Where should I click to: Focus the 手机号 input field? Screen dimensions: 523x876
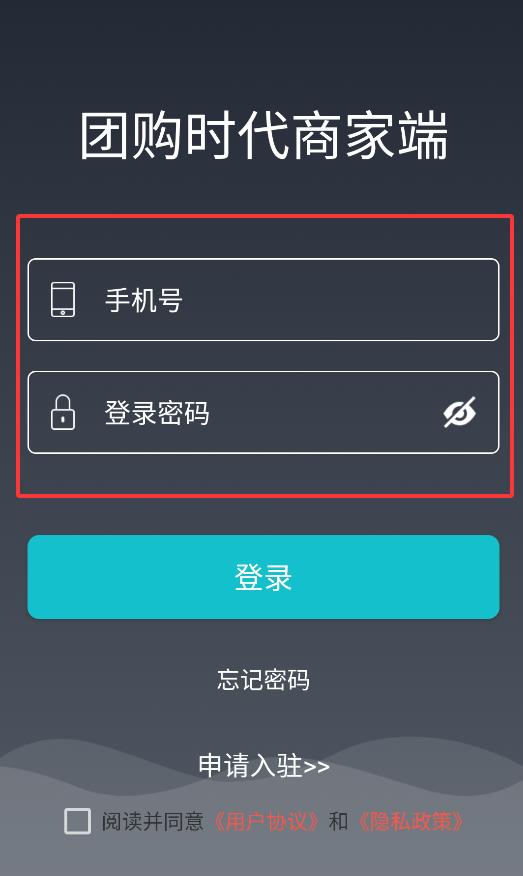click(x=263, y=299)
